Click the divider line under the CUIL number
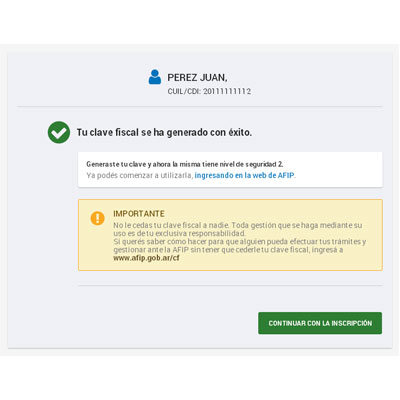Viewport: 400px width, 400px height. click(x=200, y=107)
